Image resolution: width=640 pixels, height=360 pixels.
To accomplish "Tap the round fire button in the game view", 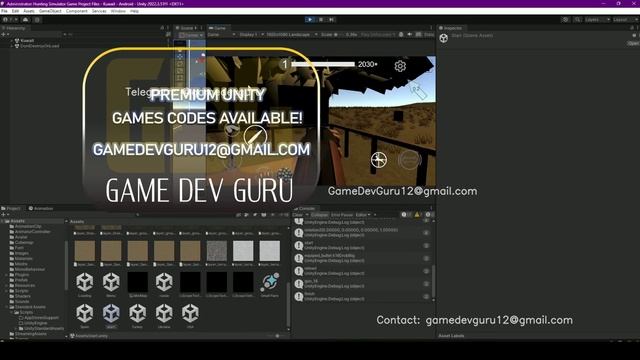I will tap(409, 160).
